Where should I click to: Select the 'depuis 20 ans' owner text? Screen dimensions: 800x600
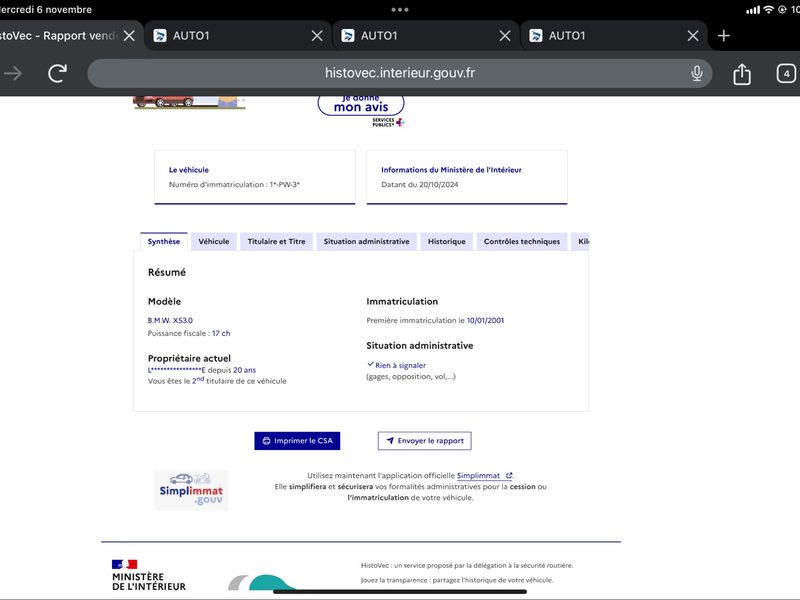(x=232, y=370)
